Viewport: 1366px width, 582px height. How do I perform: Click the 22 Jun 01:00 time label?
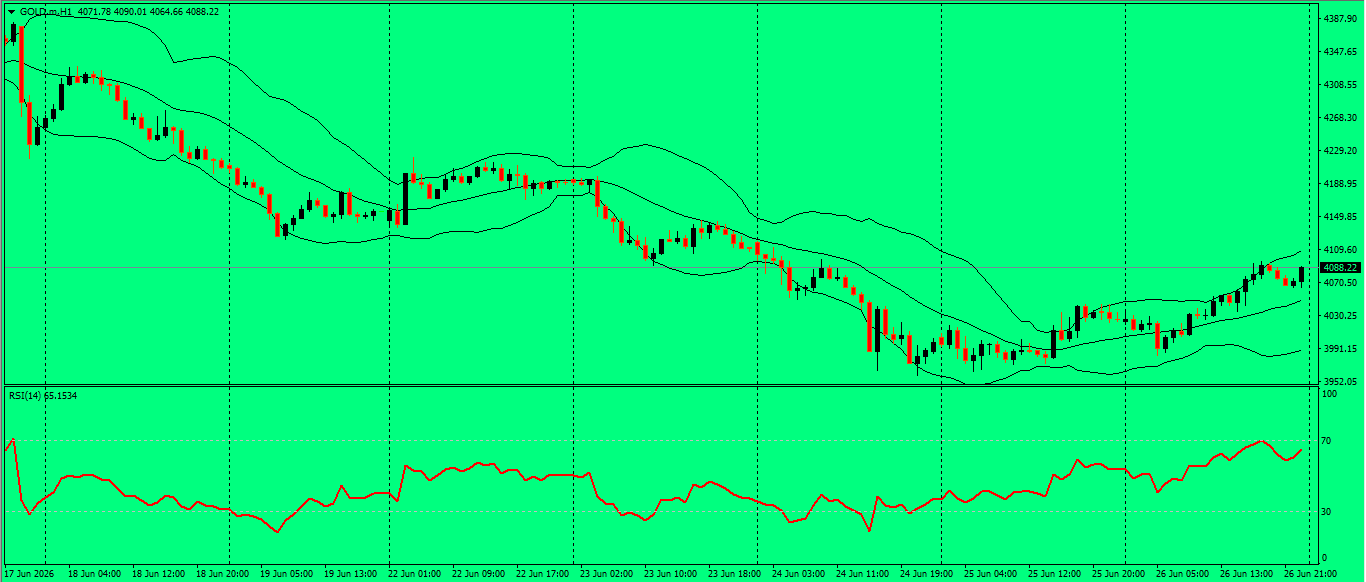[415, 574]
